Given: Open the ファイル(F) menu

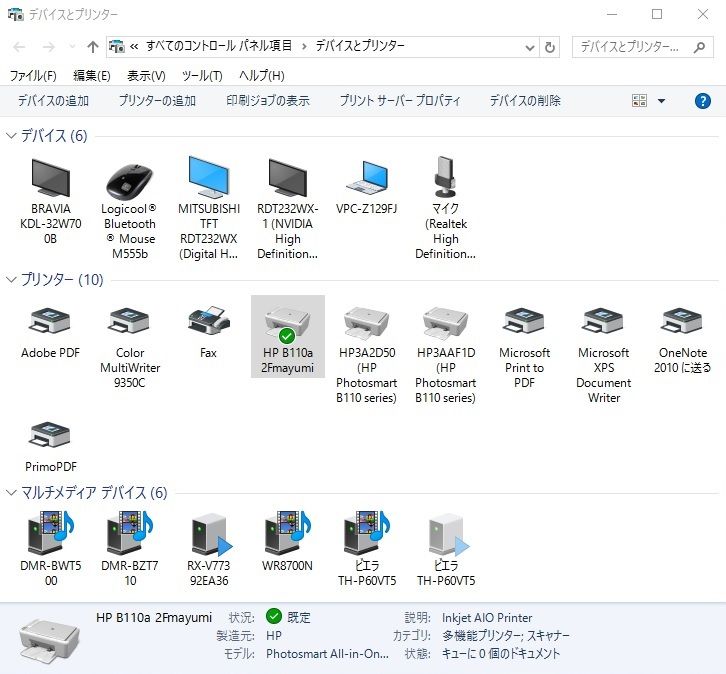Looking at the screenshot, I should tap(33, 75).
